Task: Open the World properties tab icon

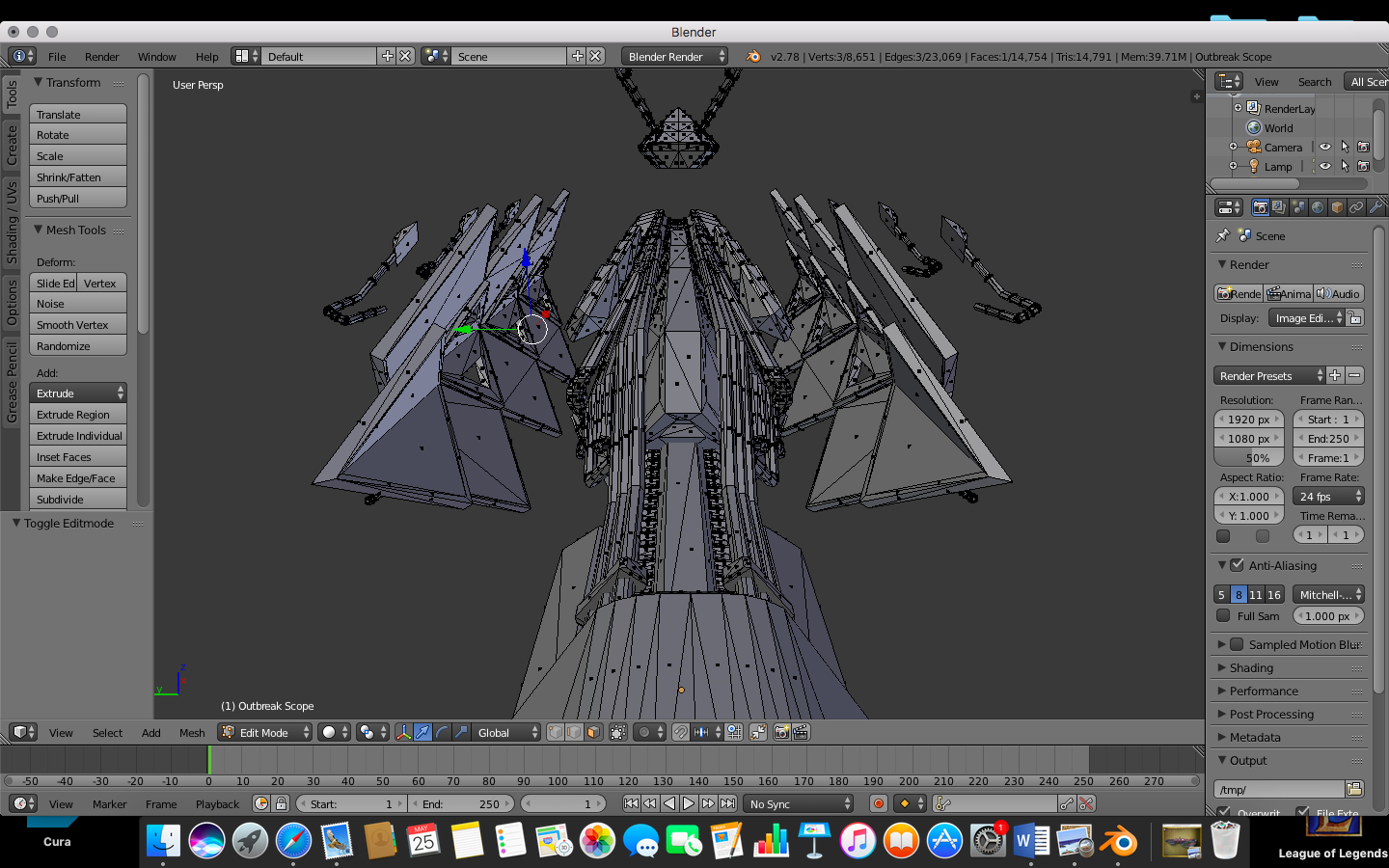Action: (x=1318, y=207)
